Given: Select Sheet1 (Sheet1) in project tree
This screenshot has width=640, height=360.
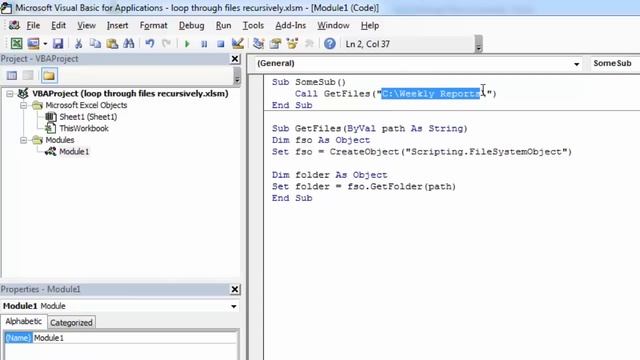Looking at the screenshot, I should pyautogui.click(x=88, y=117).
